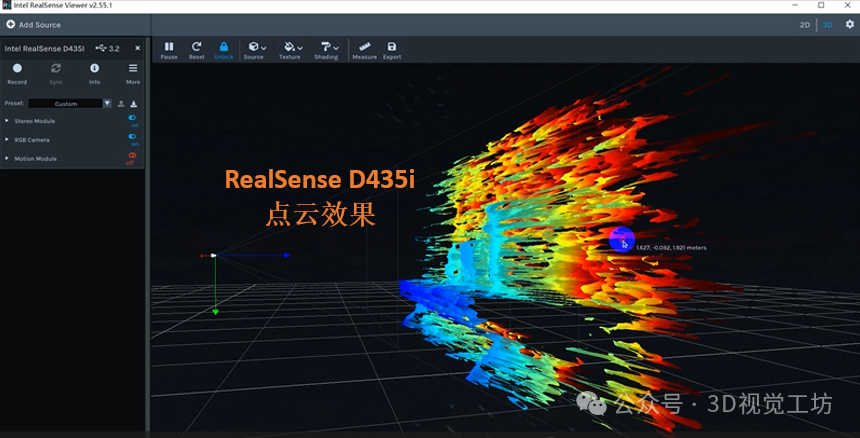Click the preset dropdown arrow
The height and width of the screenshot is (438, 860).
tap(108, 103)
